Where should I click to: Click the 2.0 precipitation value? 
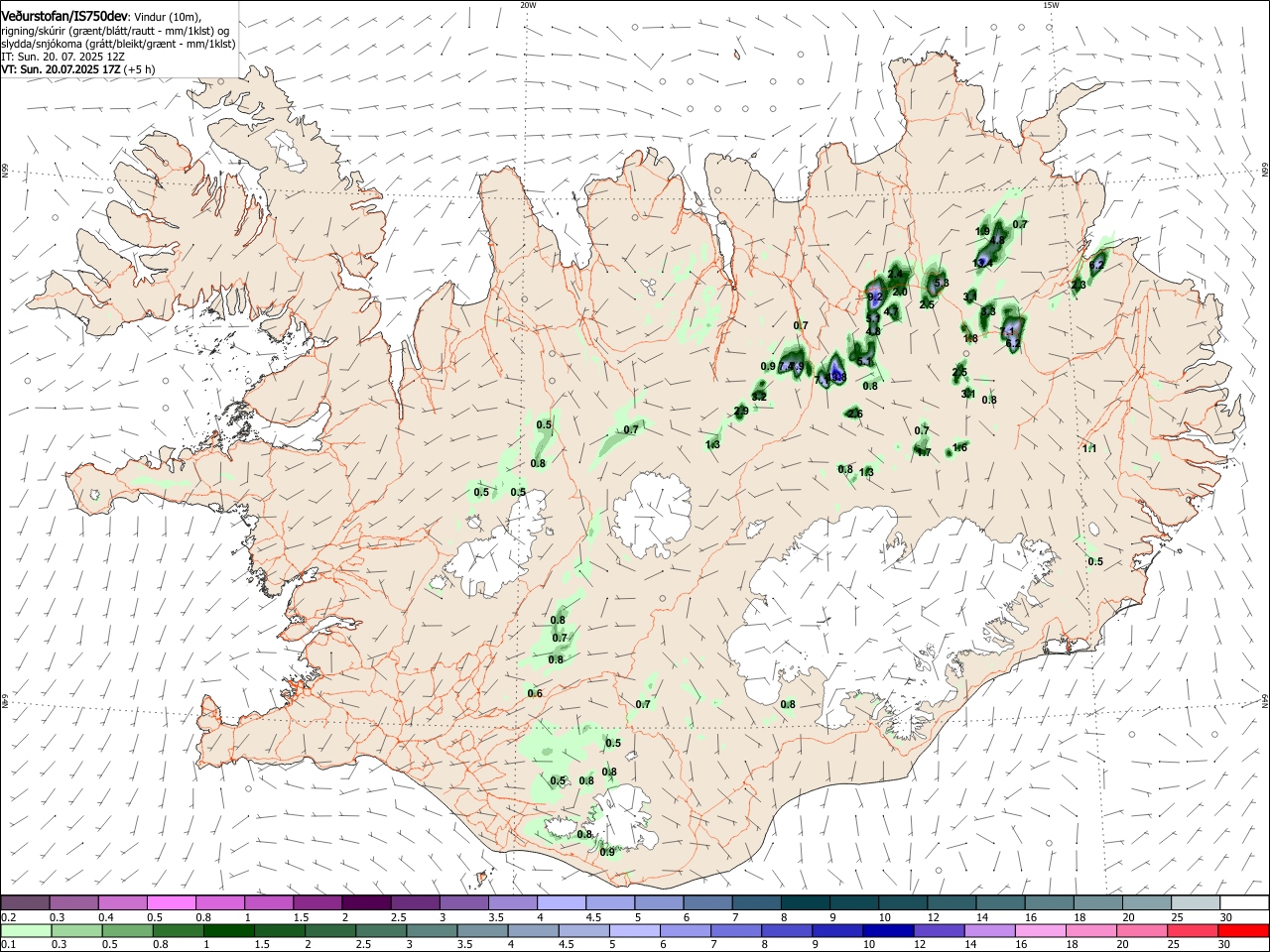click(900, 292)
